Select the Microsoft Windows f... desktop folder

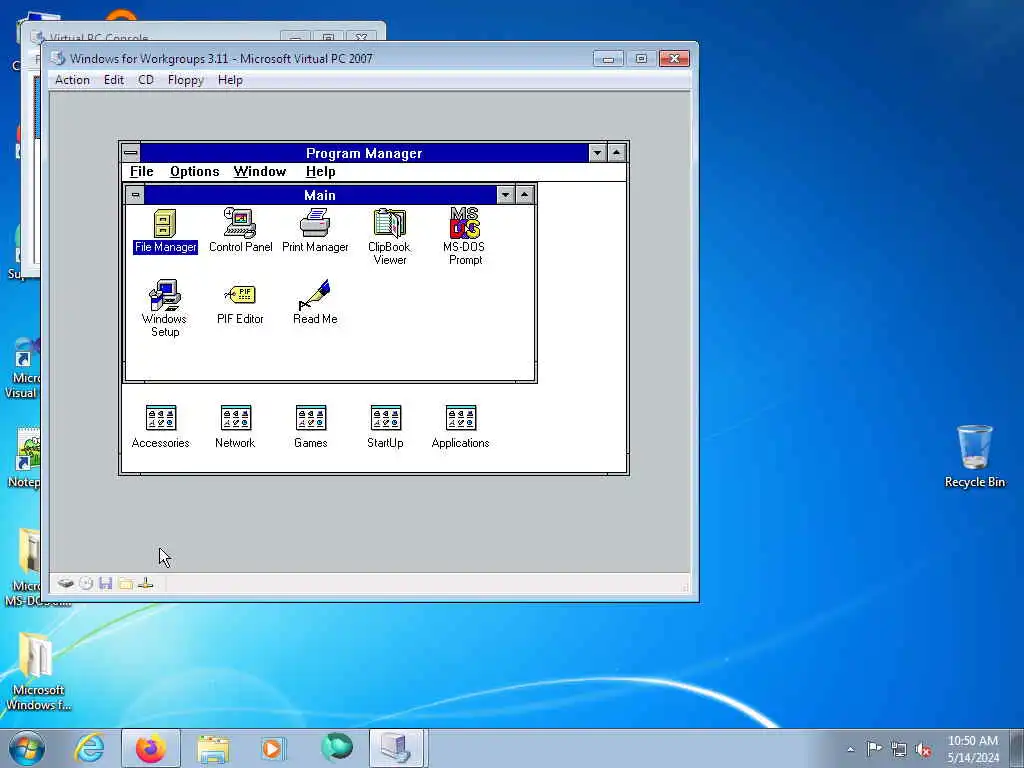click(37, 671)
